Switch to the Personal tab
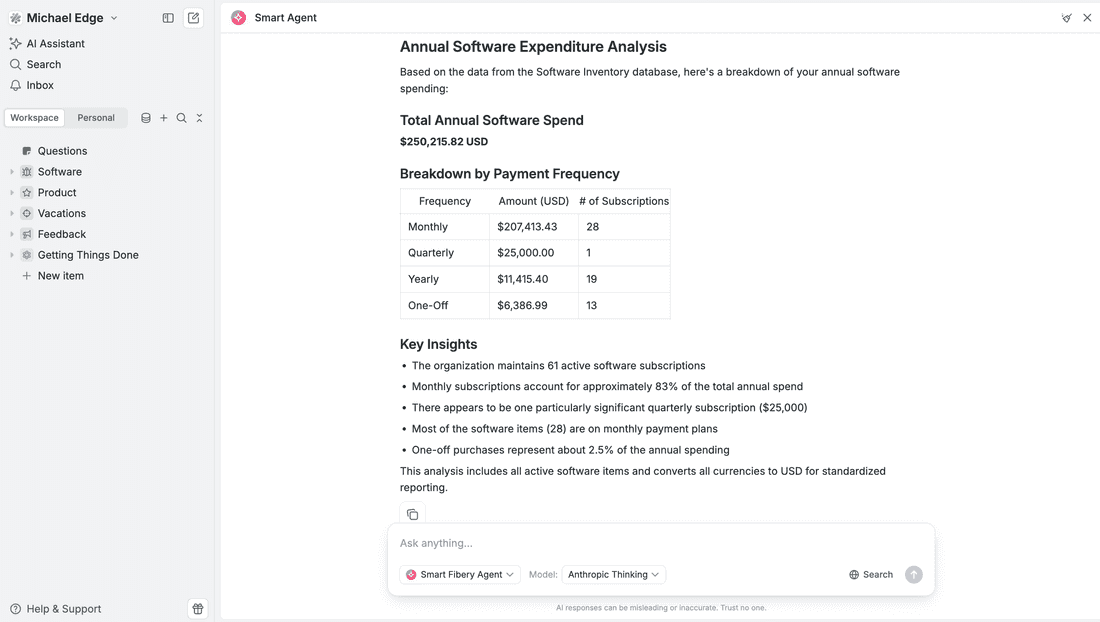 point(96,118)
